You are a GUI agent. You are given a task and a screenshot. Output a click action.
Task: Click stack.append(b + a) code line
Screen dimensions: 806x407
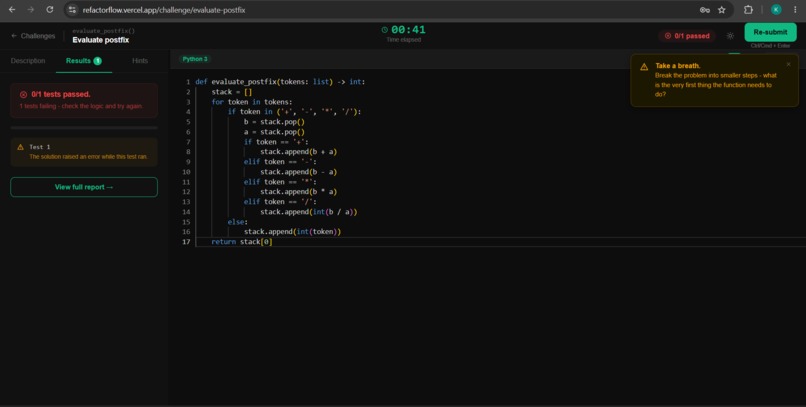click(298, 152)
